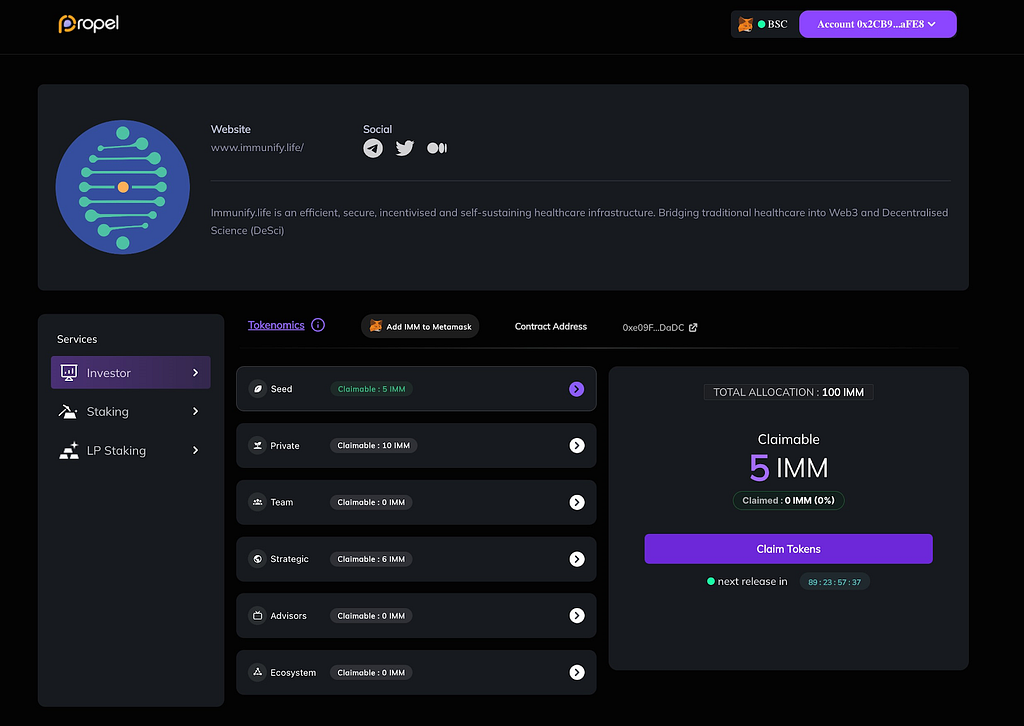Open www.immunify.life website link
Screen dimensions: 1024x726
pyautogui.click(x=257, y=148)
